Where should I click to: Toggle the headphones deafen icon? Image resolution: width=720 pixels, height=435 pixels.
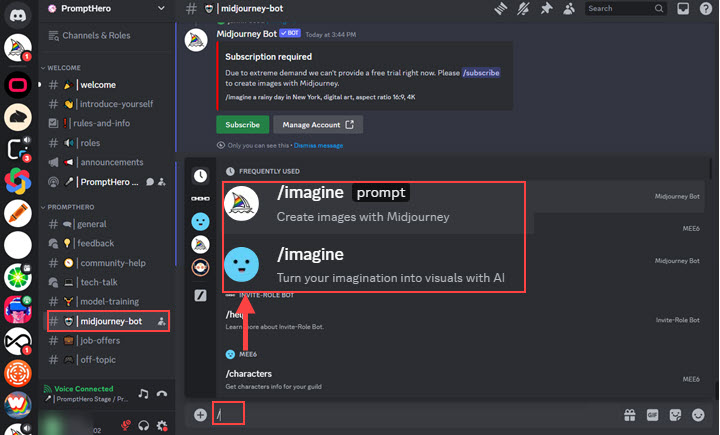pyautogui.click(x=143, y=426)
